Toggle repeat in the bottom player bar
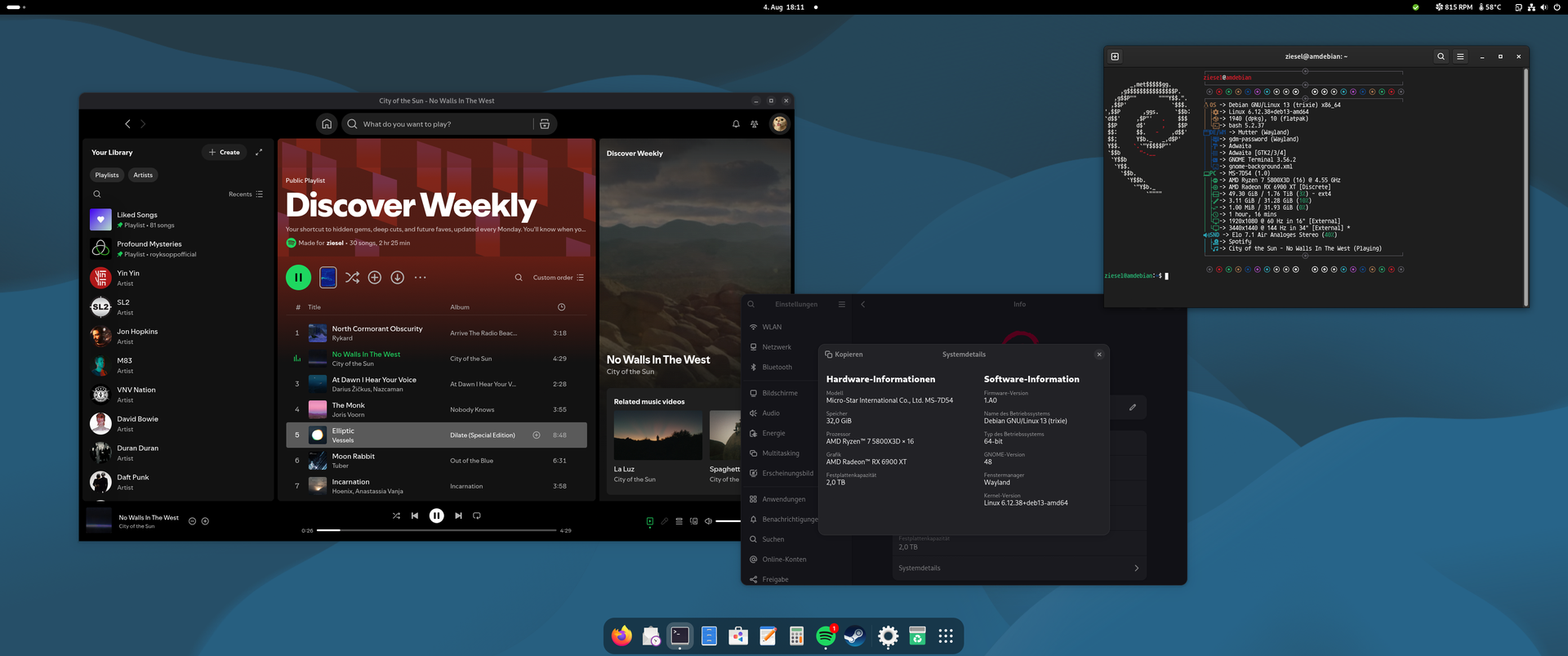 [x=477, y=515]
